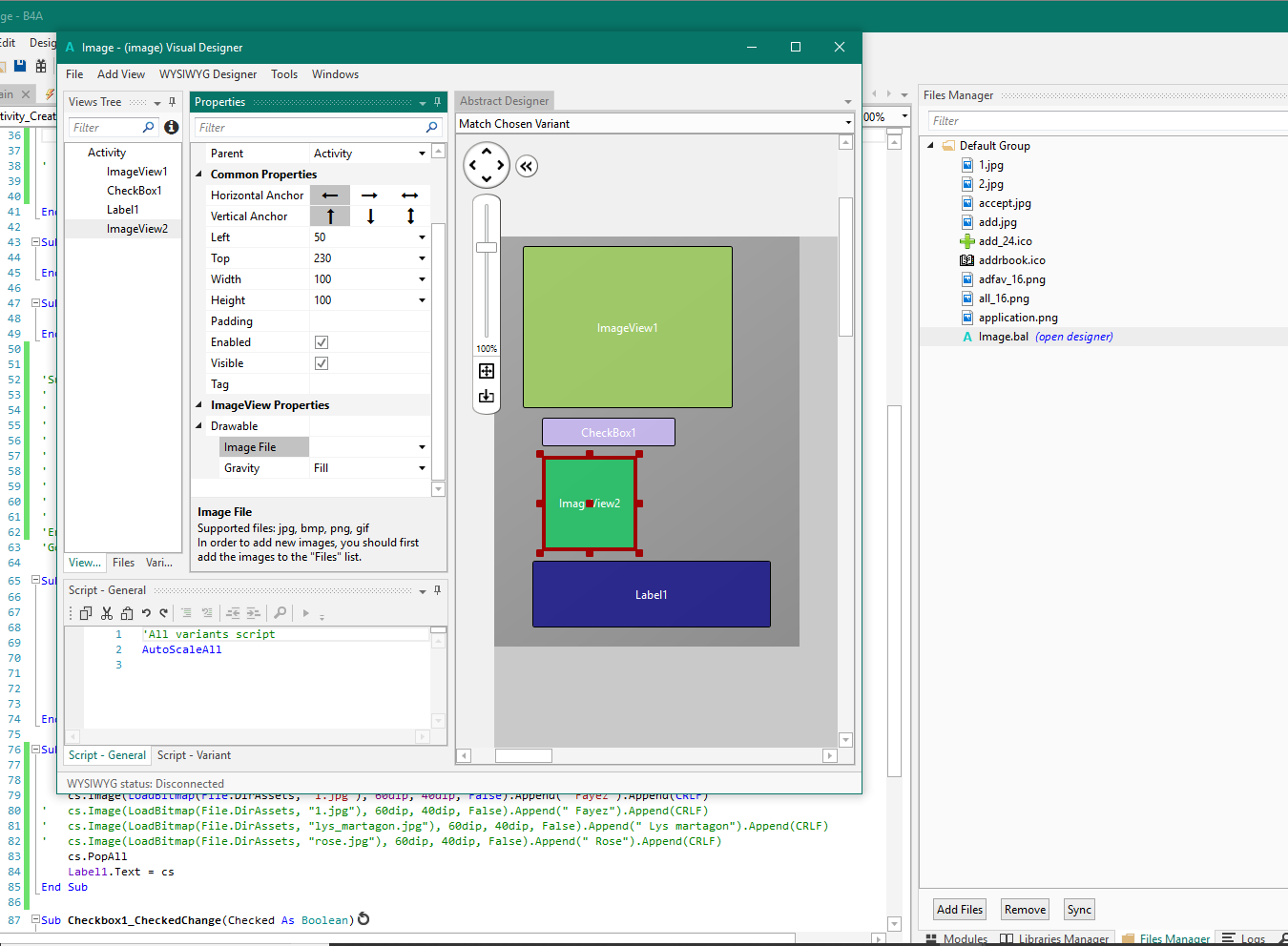The height and width of the screenshot is (946, 1288).
Task: Click the copy icon in script toolbar
Action: pyautogui.click(x=86, y=613)
